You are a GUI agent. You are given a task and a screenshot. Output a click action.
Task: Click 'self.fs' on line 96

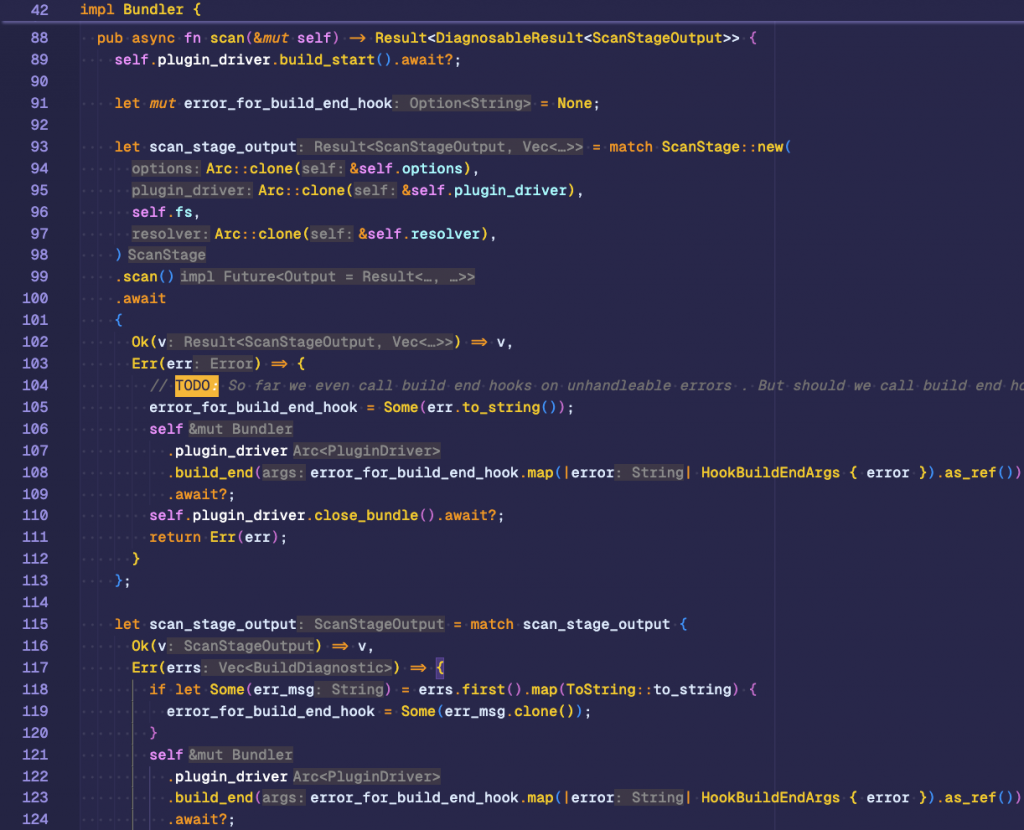162,212
